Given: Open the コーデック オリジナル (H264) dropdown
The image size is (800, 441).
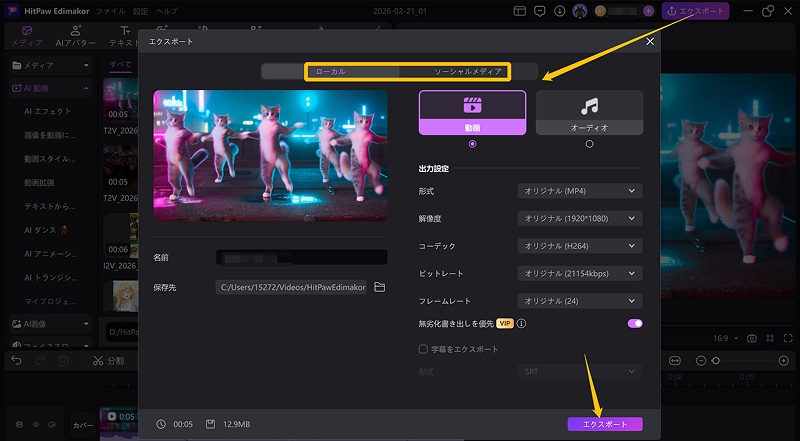Looking at the screenshot, I should pos(580,246).
